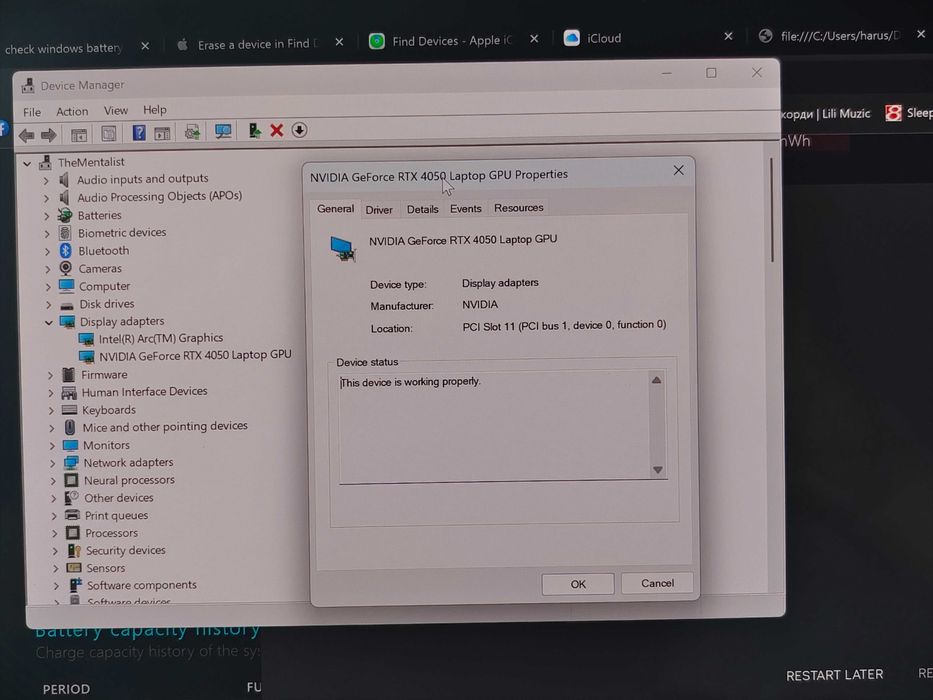Click the Device Manager vertical scrollbar
This screenshot has height=700, width=933.
click(772, 210)
